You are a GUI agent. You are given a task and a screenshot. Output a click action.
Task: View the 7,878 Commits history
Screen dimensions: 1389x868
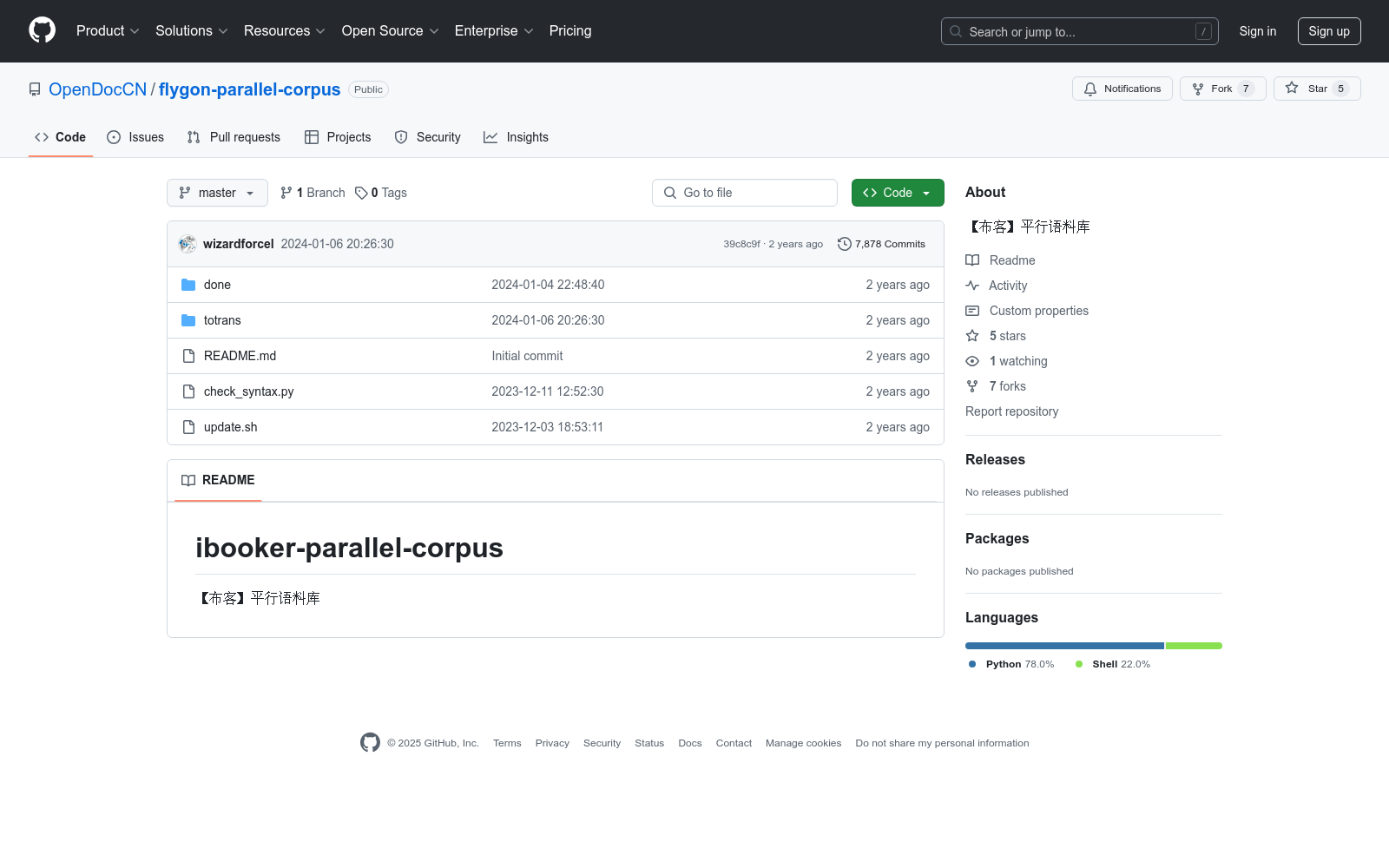[881, 244]
